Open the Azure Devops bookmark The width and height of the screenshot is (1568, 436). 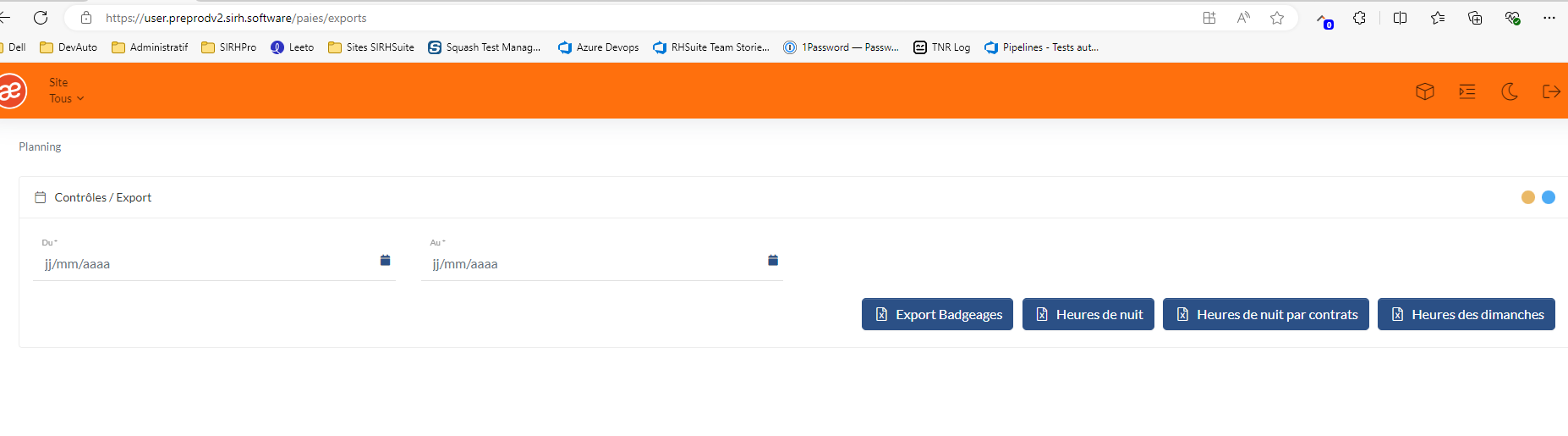[599, 47]
